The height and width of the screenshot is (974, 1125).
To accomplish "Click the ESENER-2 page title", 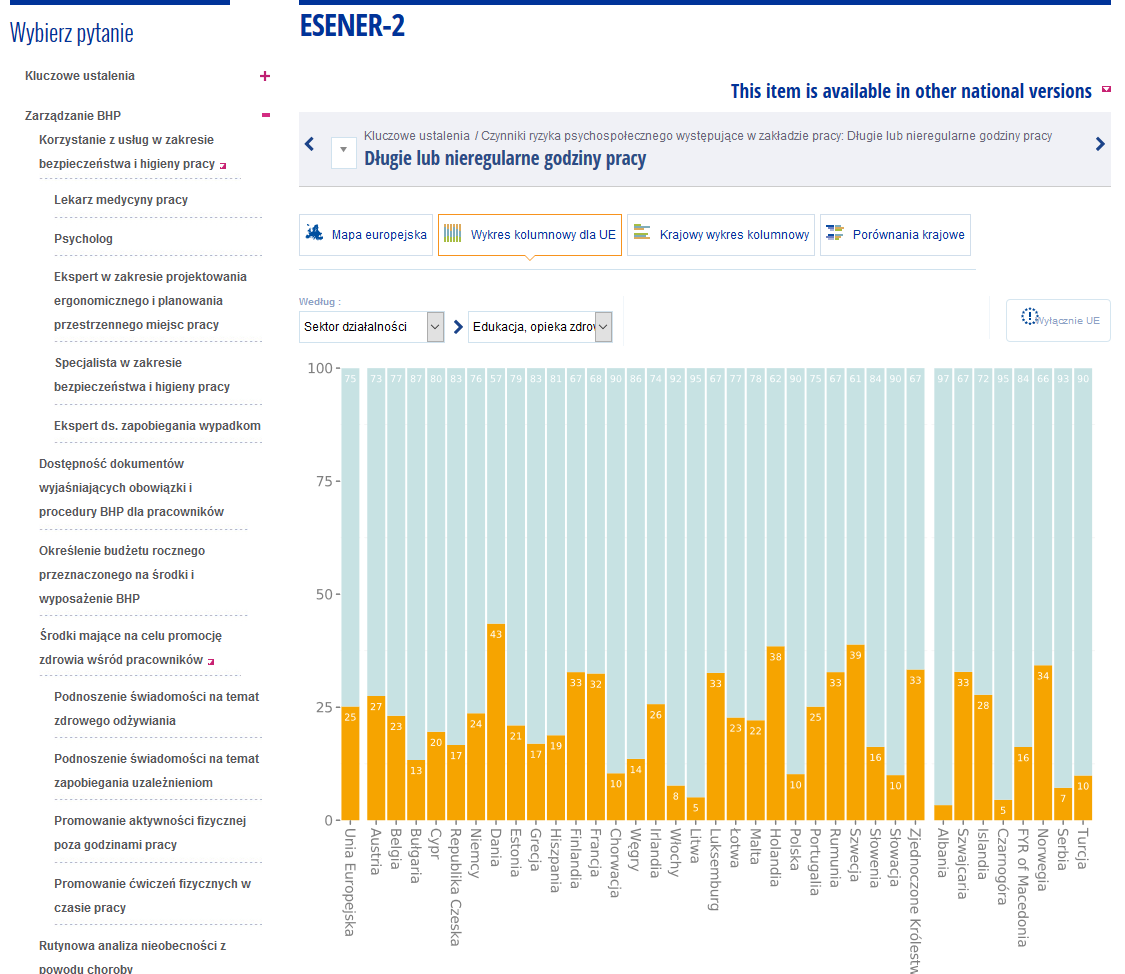I will click(352, 26).
